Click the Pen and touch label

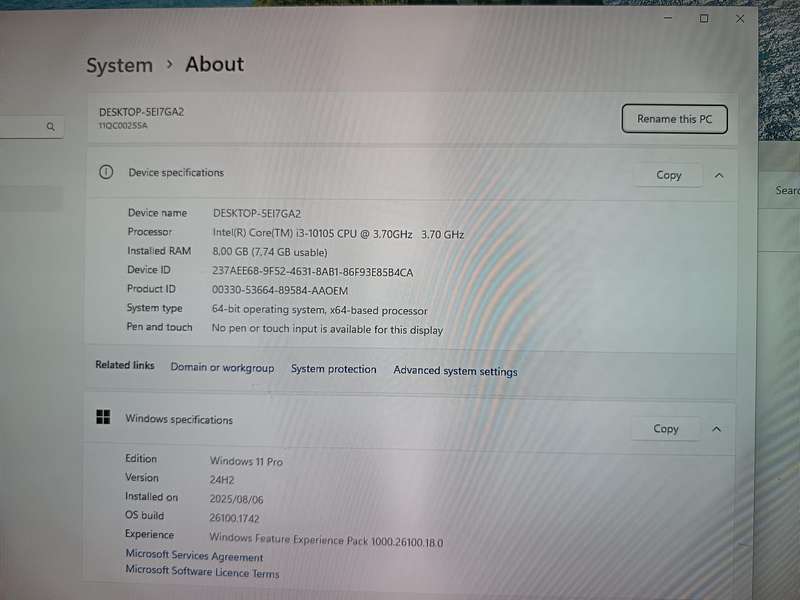(x=159, y=327)
